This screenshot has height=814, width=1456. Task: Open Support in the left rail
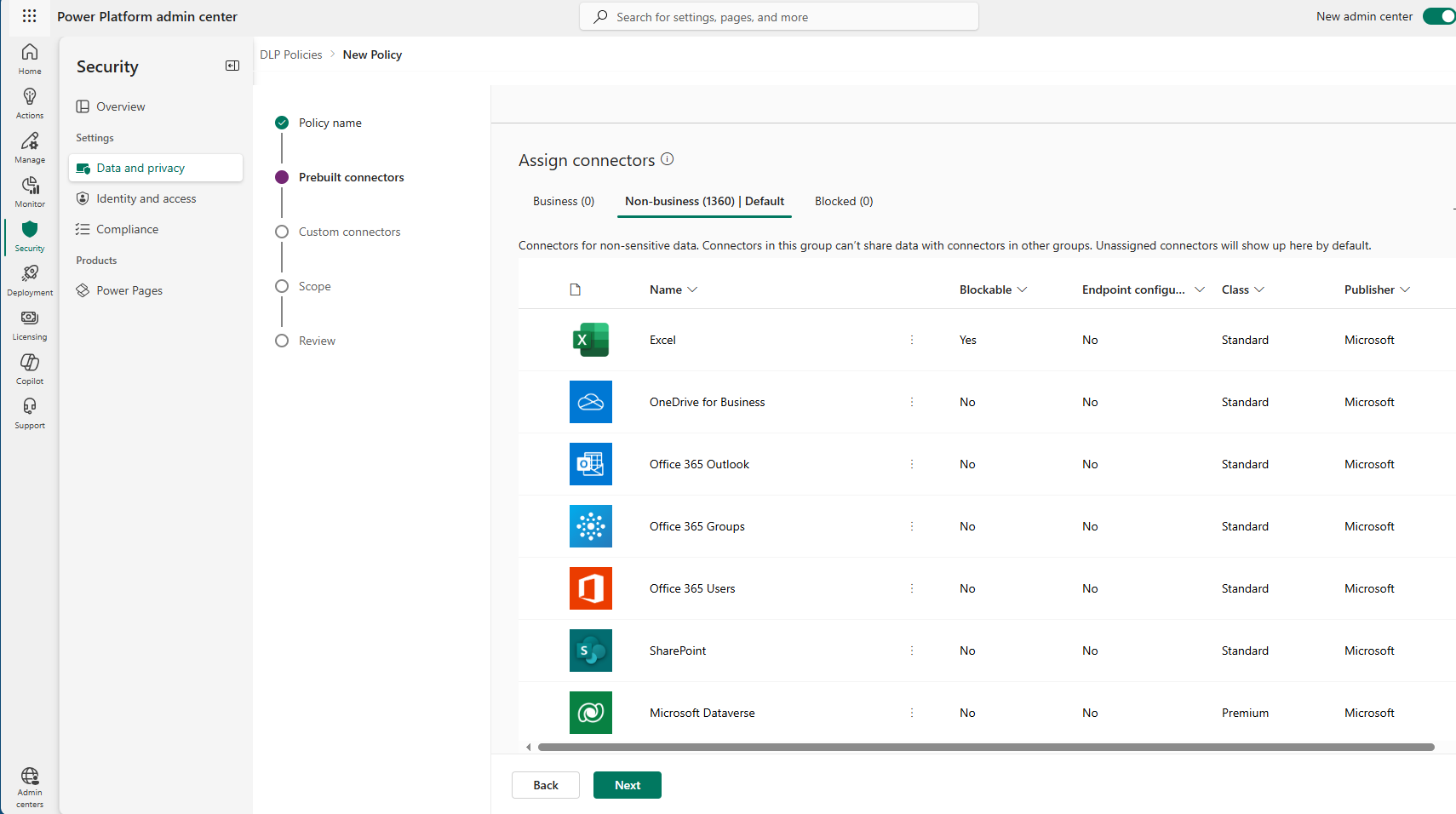tap(30, 414)
